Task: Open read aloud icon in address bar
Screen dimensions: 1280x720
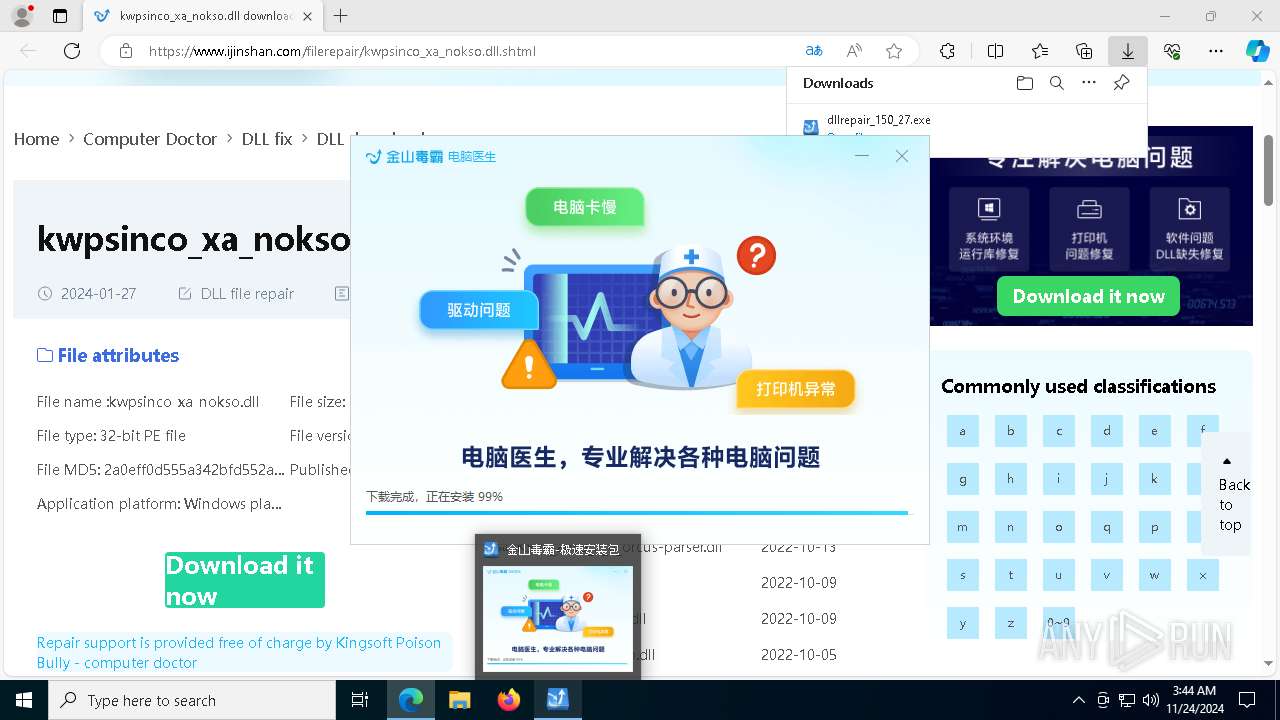Action: tap(854, 51)
